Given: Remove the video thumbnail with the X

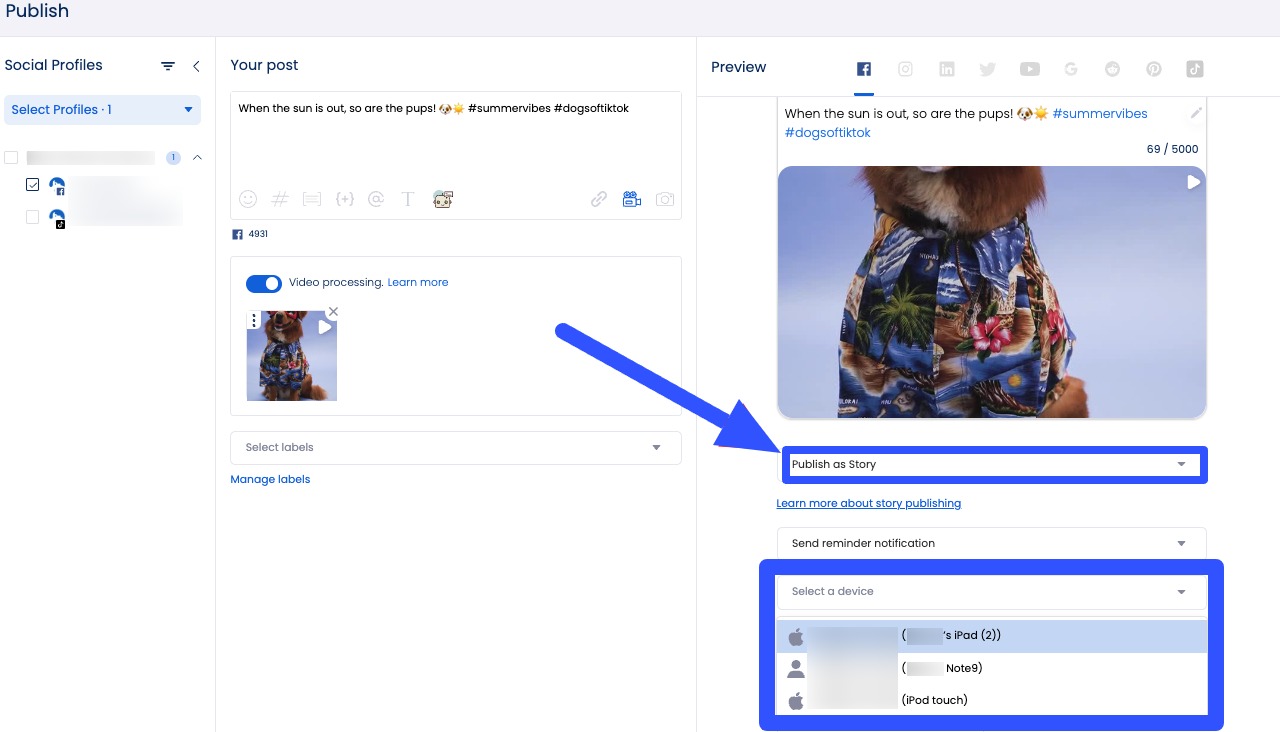Looking at the screenshot, I should pyautogui.click(x=333, y=312).
